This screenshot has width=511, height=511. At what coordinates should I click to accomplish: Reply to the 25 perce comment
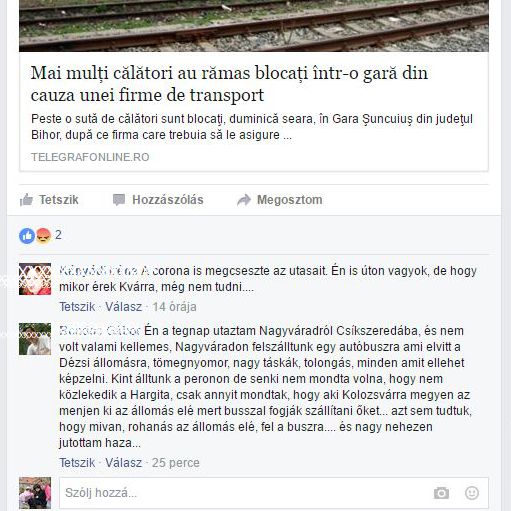click(x=123, y=463)
